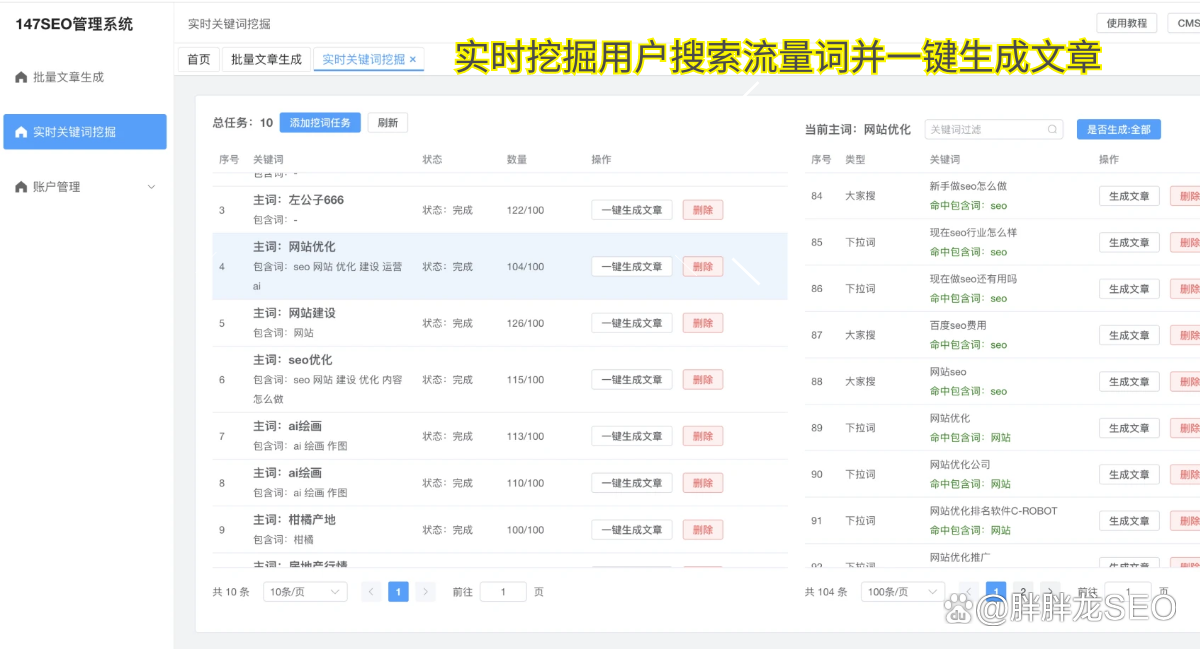This screenshot has height=650, width=1200.
Task: Delete the 网站优化 task row
Action: (x=703, y=267)
